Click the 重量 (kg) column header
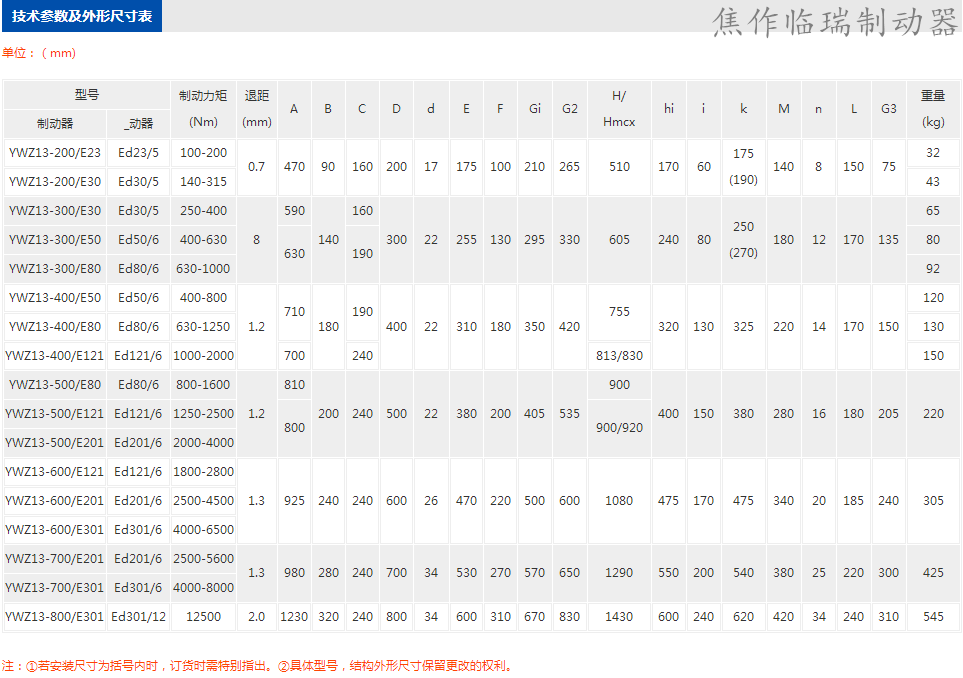Viewport: 963px width, 678px height. [933, 109]
